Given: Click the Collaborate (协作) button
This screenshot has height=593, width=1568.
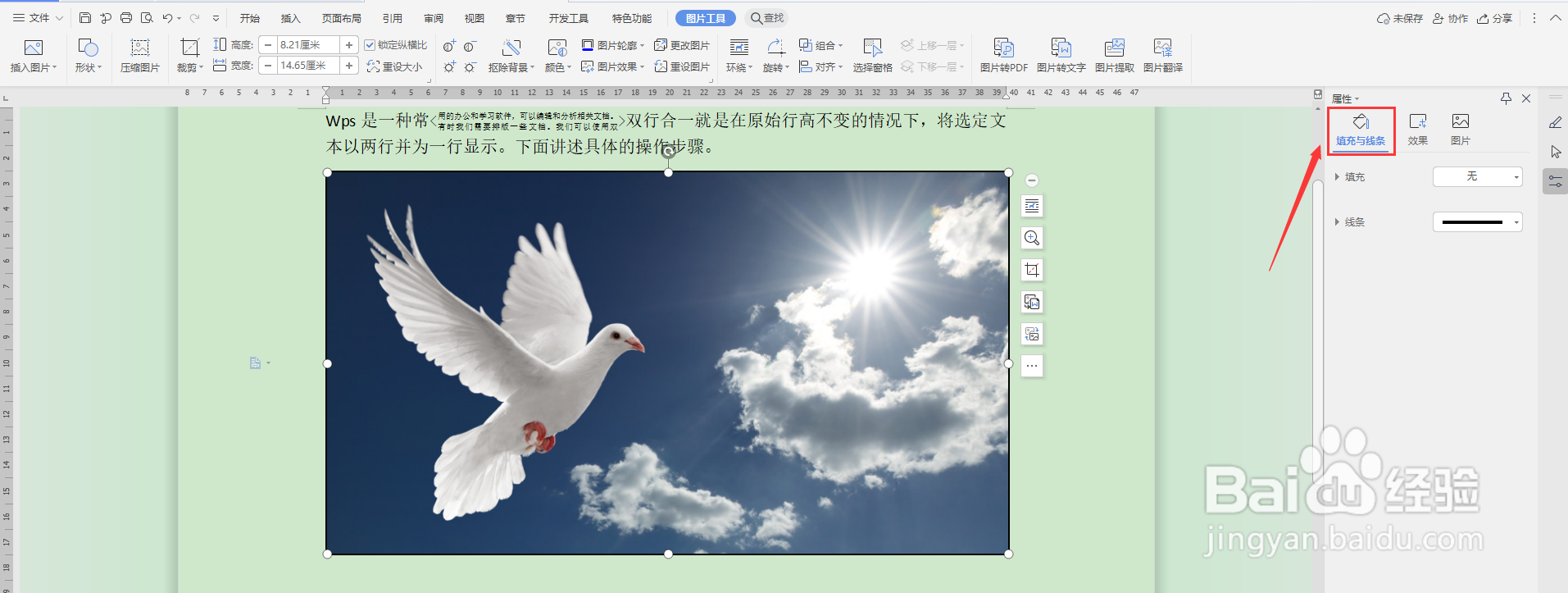Looking at the screenshot, I should tap(1450, 18).
